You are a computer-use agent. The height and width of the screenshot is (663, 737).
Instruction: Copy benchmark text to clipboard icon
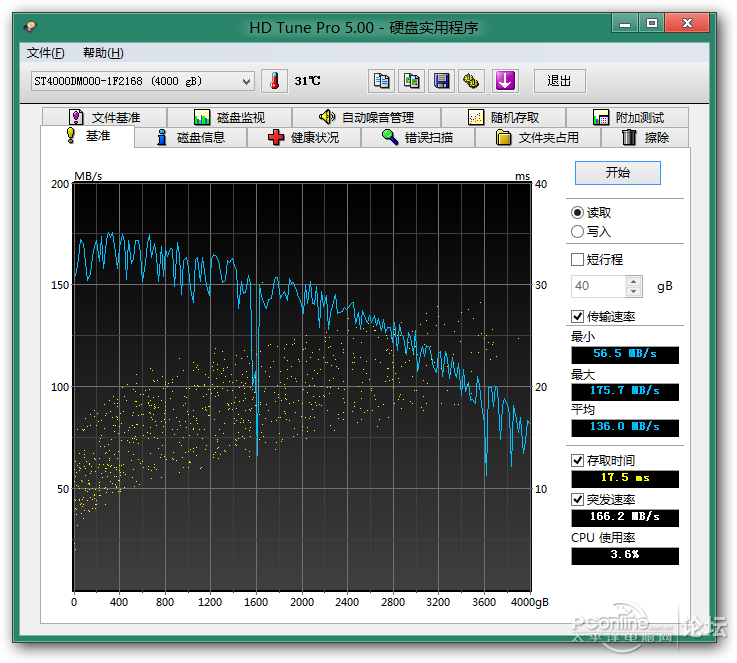pos(381,81)
